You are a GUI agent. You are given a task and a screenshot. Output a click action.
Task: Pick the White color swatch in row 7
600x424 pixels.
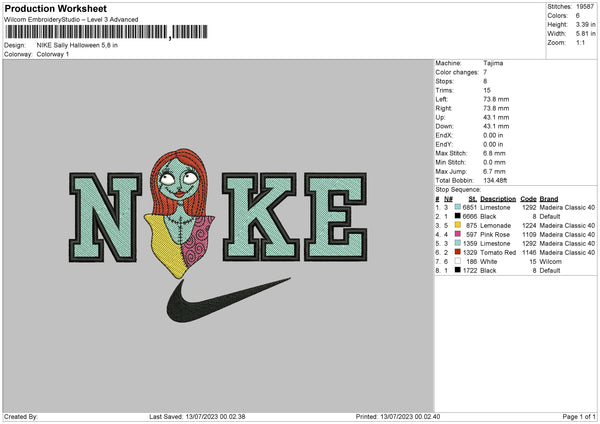point(457,261)
